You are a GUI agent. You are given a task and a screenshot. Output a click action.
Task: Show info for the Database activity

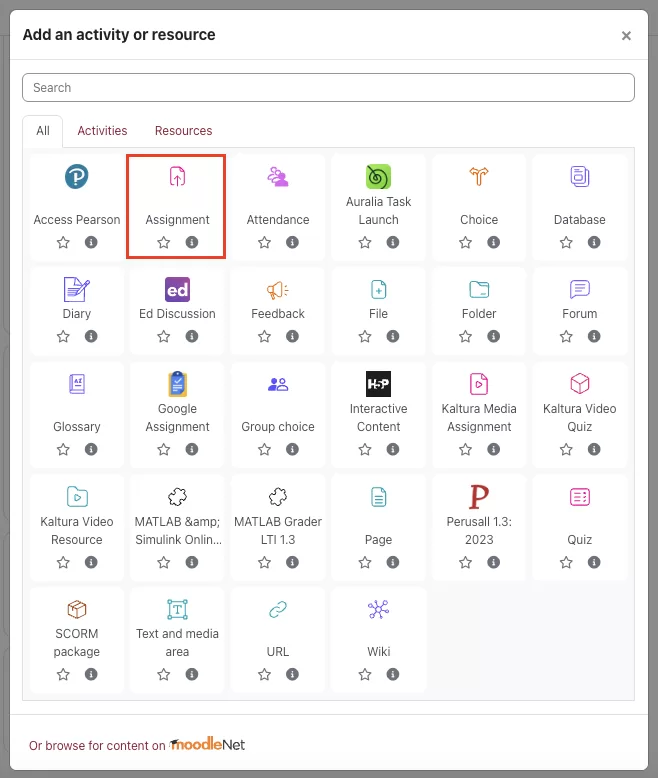click(x=594, y=242)
